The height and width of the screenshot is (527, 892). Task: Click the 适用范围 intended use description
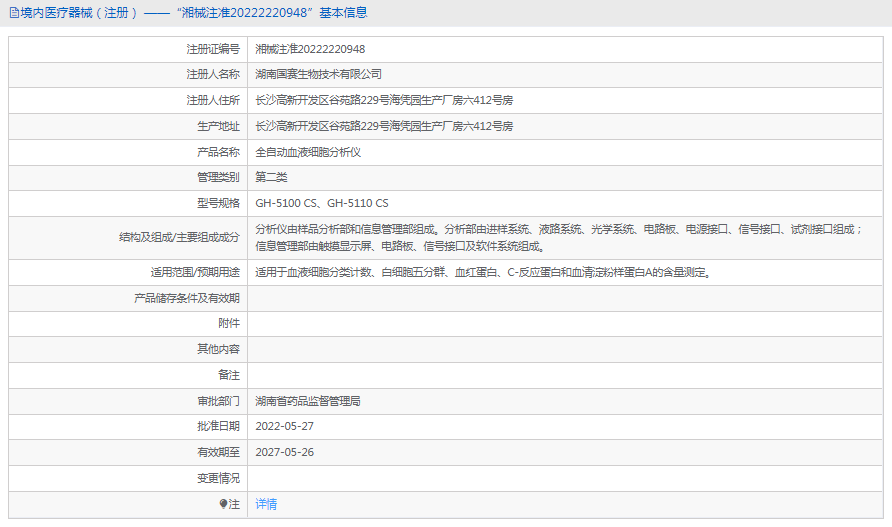pyautogui.click(x=482, y=273)
